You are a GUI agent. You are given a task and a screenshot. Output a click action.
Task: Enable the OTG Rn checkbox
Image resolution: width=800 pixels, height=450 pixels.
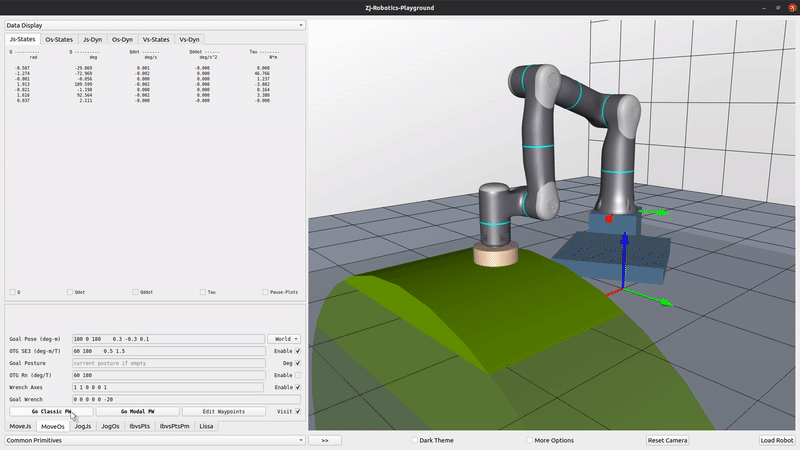[x=298, y=375]
